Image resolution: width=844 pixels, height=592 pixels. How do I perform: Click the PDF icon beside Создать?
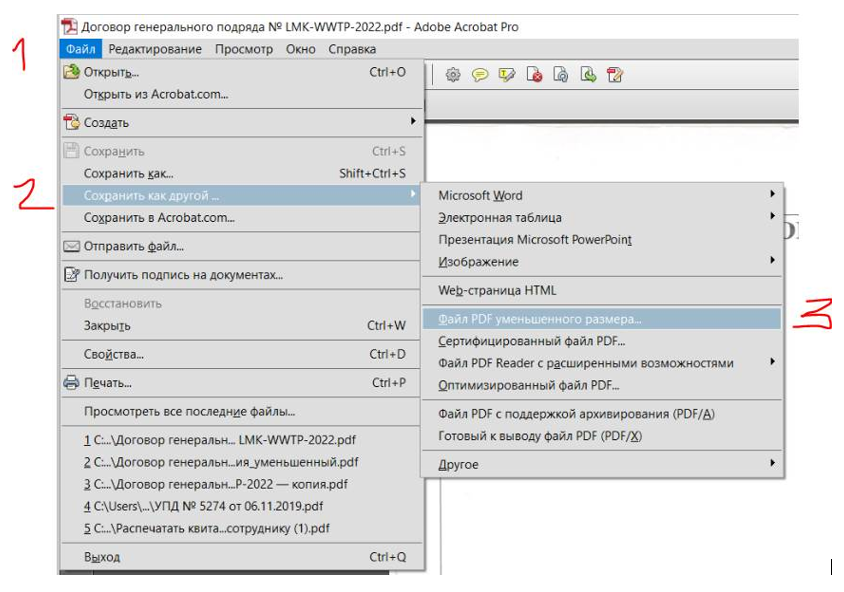[71, 122]
